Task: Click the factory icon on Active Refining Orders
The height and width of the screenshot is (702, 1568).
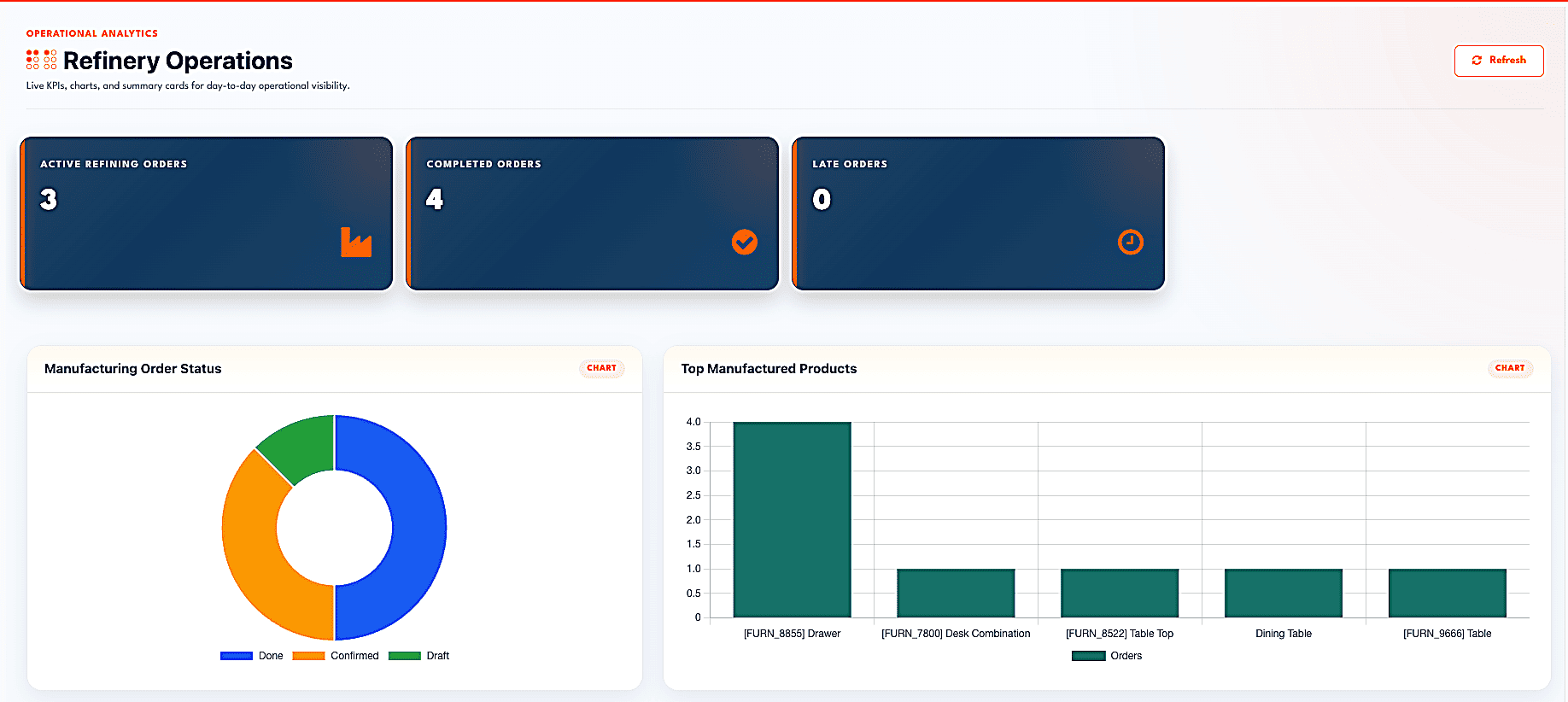Action: tap(356, 243)
